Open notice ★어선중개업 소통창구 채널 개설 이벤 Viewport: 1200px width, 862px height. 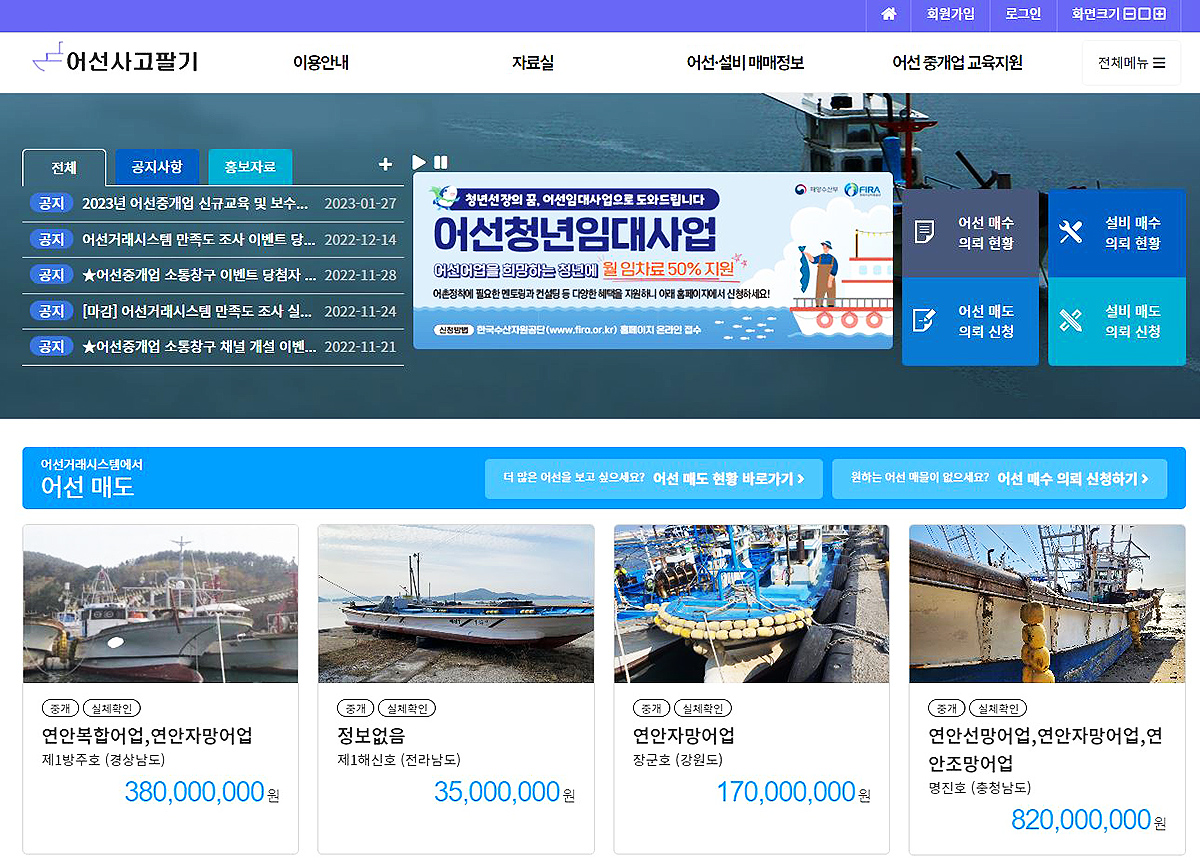pos(199,347)
